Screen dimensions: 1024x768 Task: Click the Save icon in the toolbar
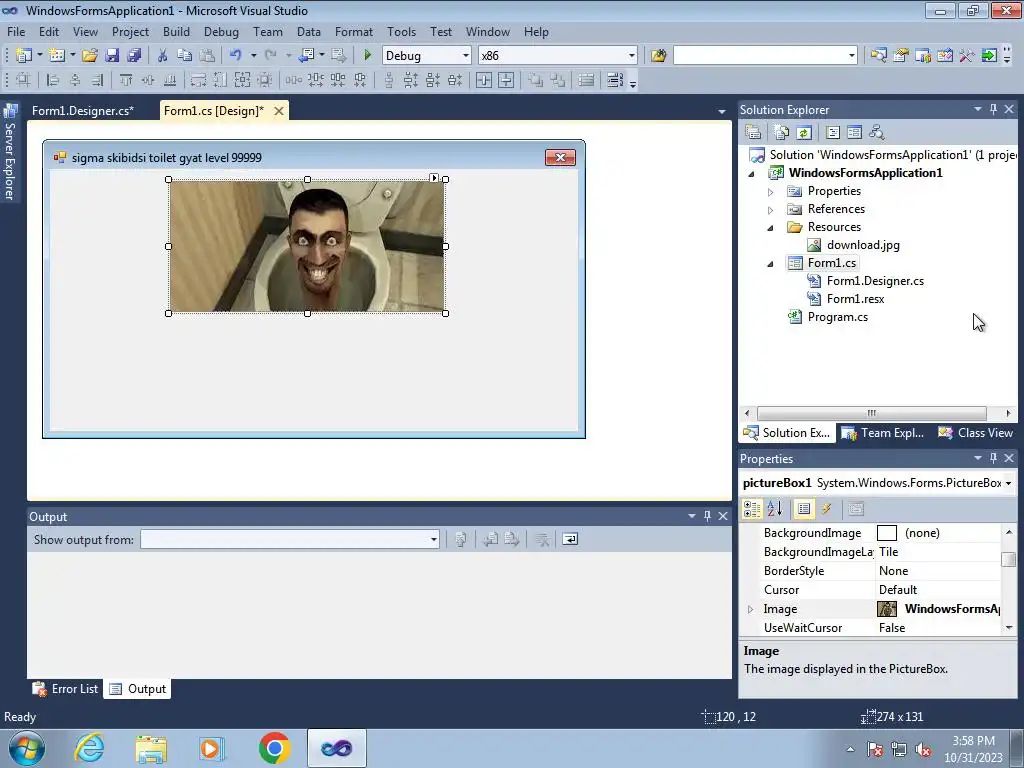click(x=112, y=56)
